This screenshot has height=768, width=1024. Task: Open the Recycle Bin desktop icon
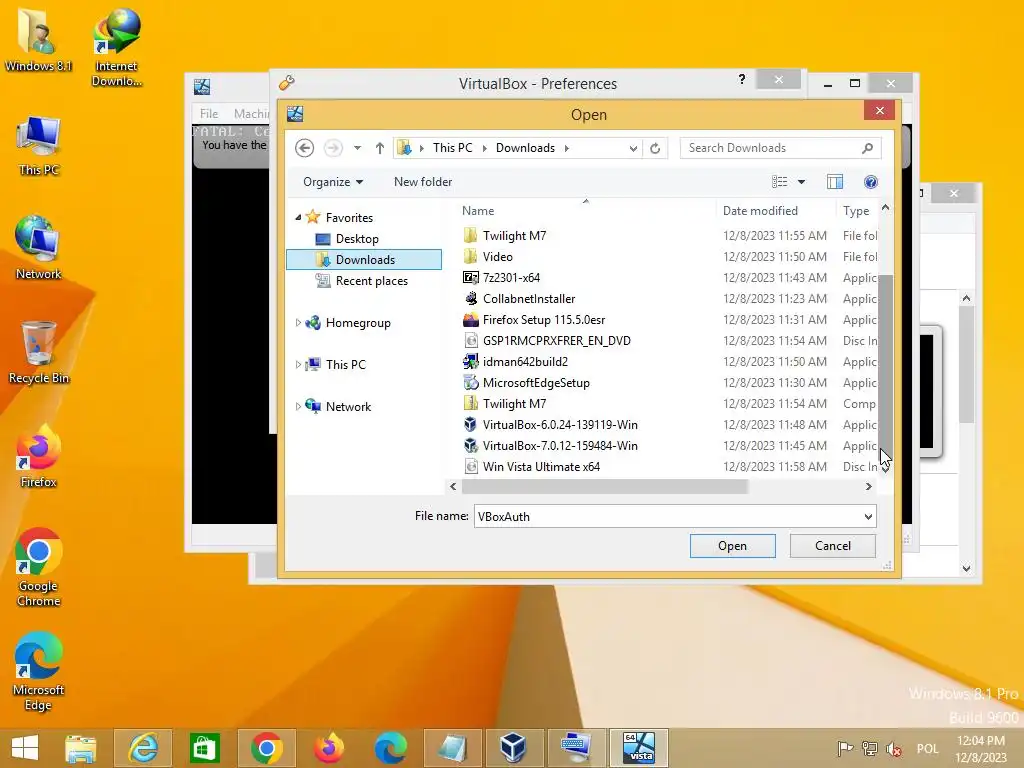[x=39, y=353]
